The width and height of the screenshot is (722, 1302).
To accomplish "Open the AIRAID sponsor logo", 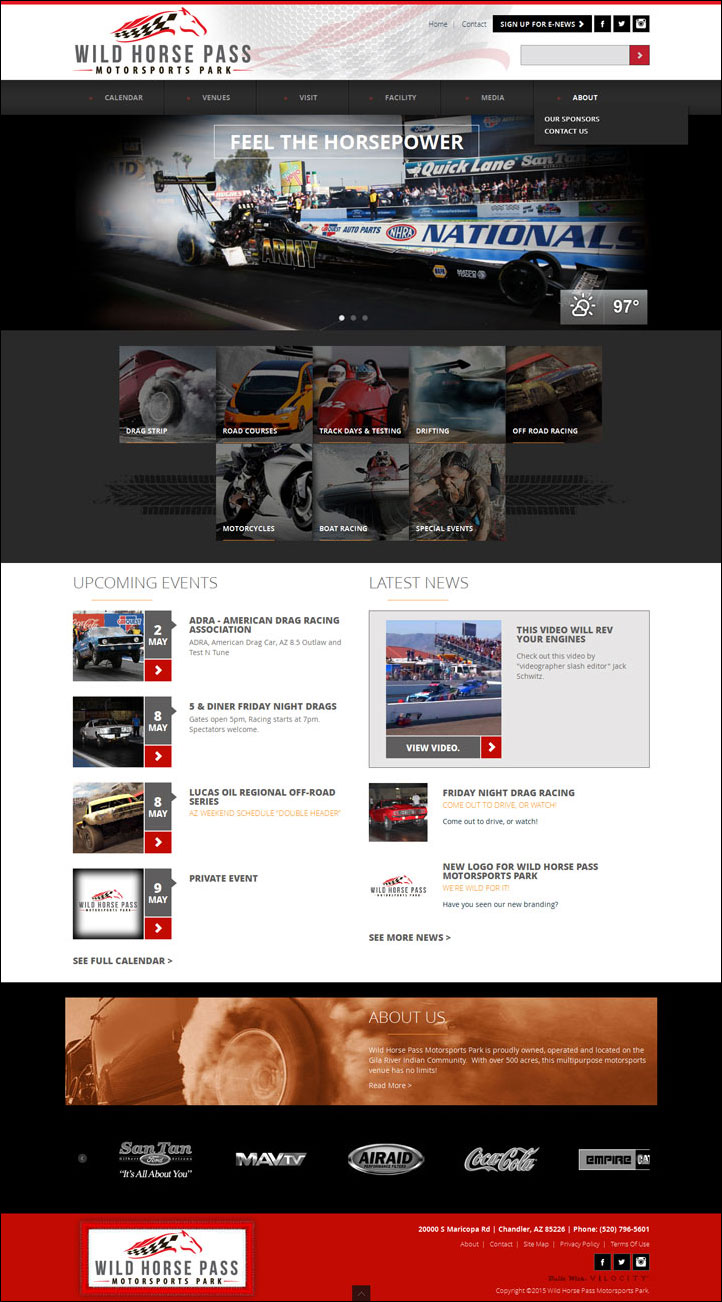I will pos(386,1159).
